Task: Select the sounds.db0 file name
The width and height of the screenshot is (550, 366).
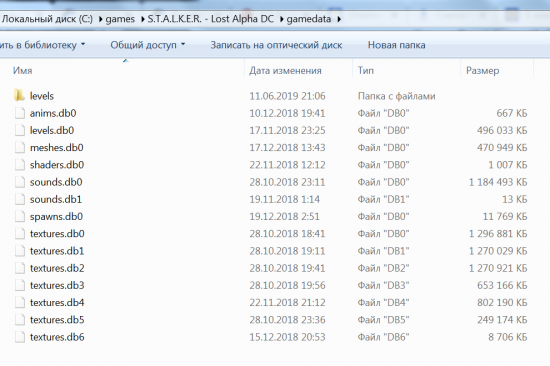Action: tap(56, 182)
